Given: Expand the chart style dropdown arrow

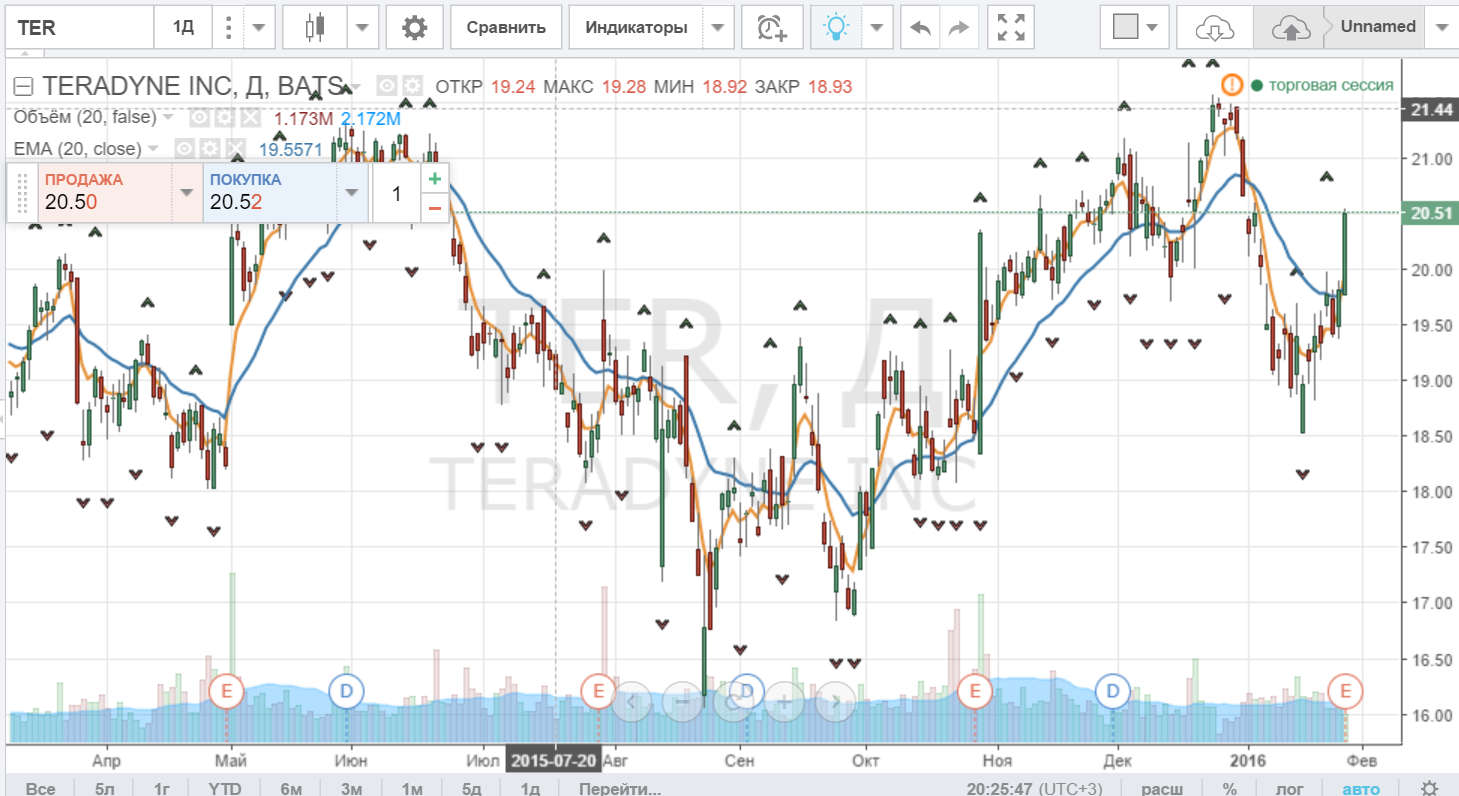Looking at the screenshot, I should point(362,27).
